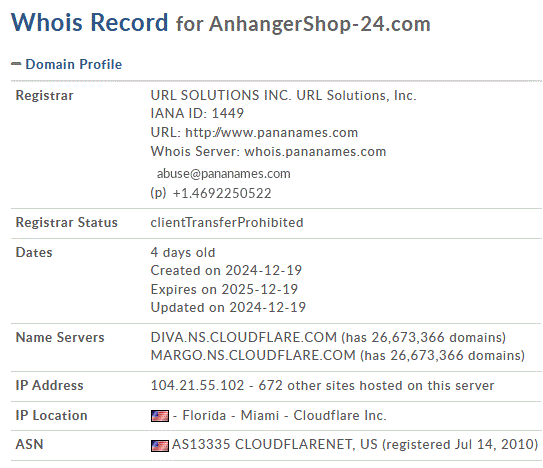Click the clientTransferProhibited status text

pos(227,222)
